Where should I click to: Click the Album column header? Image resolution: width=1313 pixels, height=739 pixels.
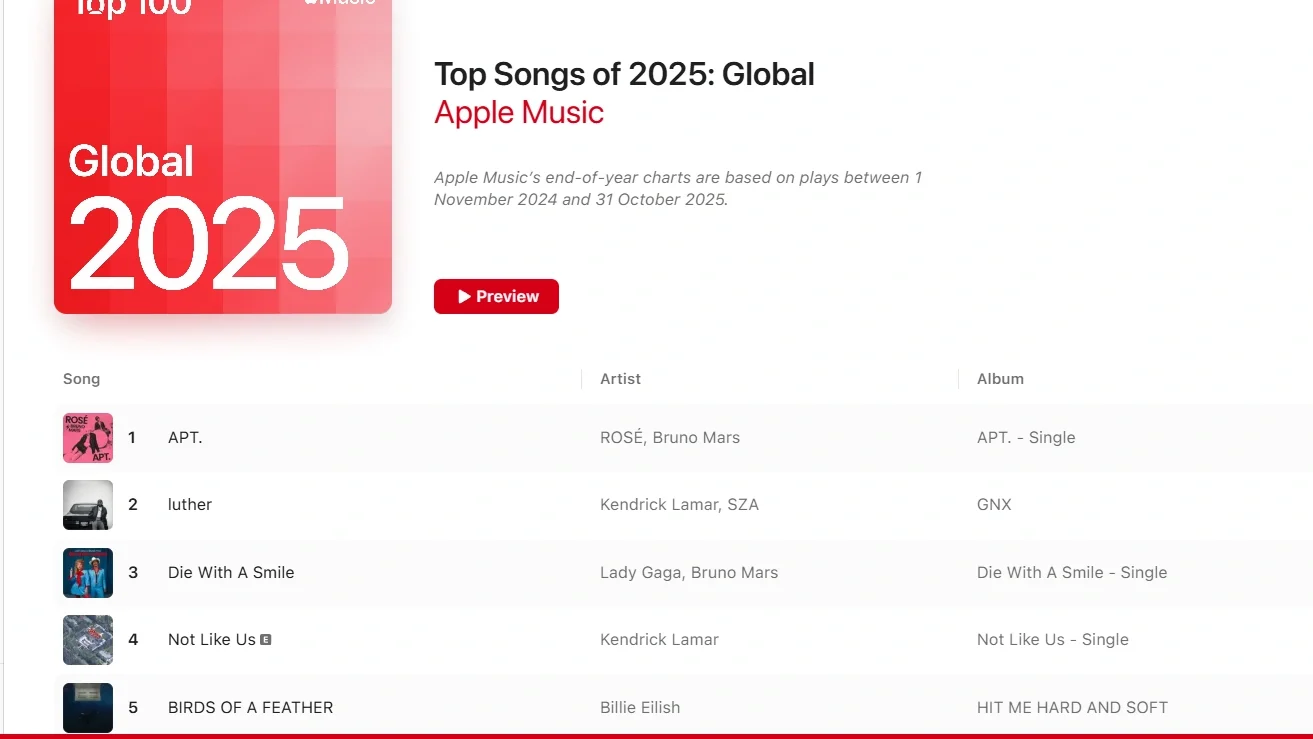coord(1000,379)
